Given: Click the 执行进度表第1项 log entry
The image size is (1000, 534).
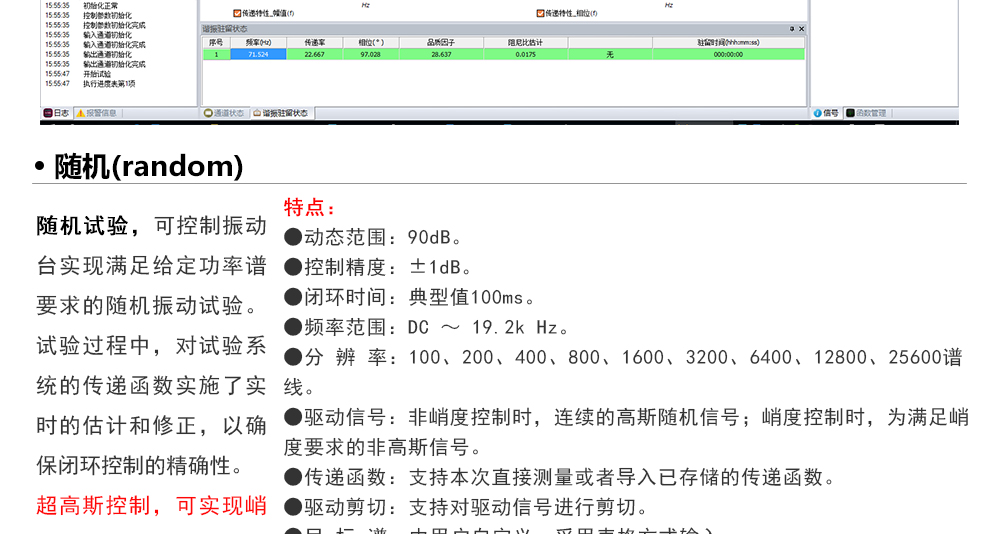Looking at the screenshot, I should pyautogui.click(x=109, y=83).
